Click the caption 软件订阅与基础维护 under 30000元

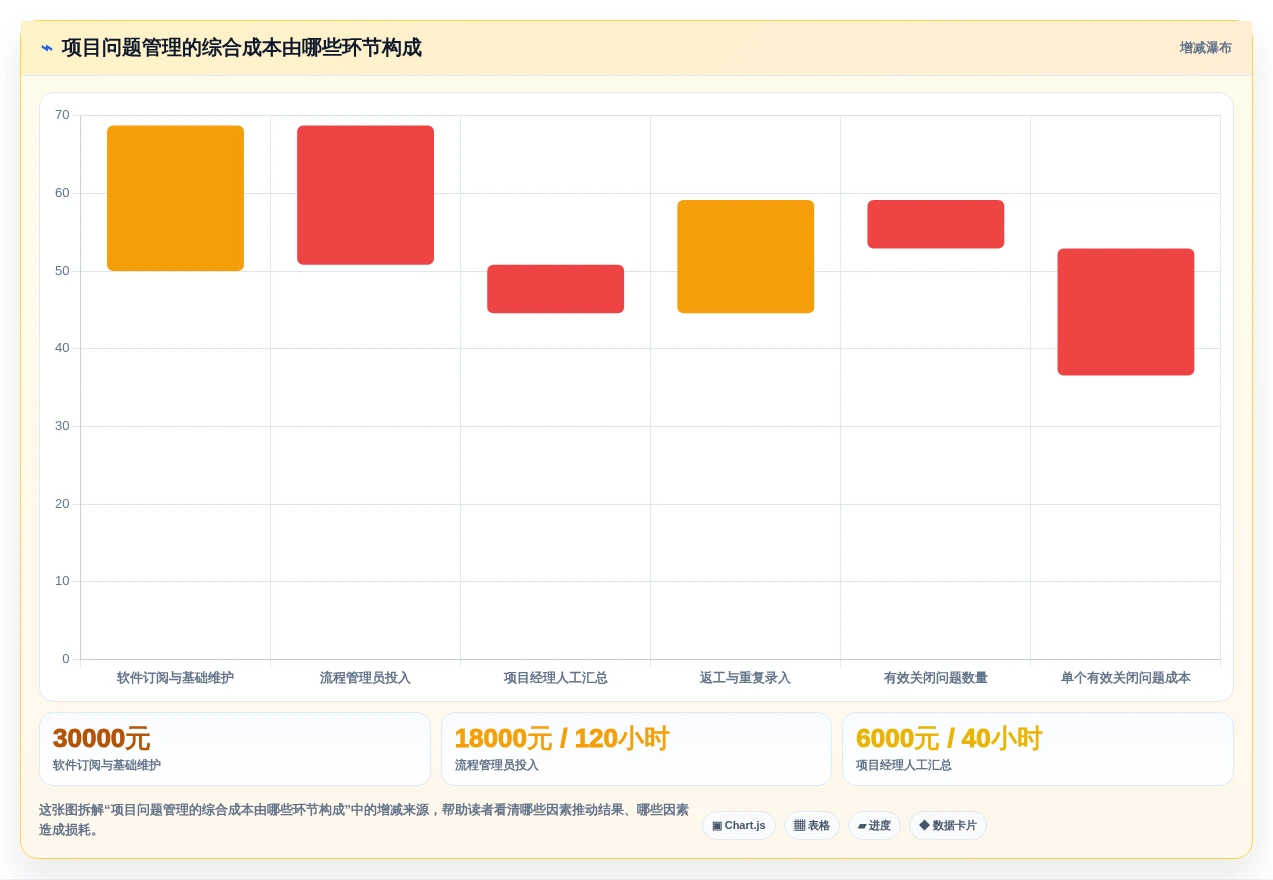point(107,765)
